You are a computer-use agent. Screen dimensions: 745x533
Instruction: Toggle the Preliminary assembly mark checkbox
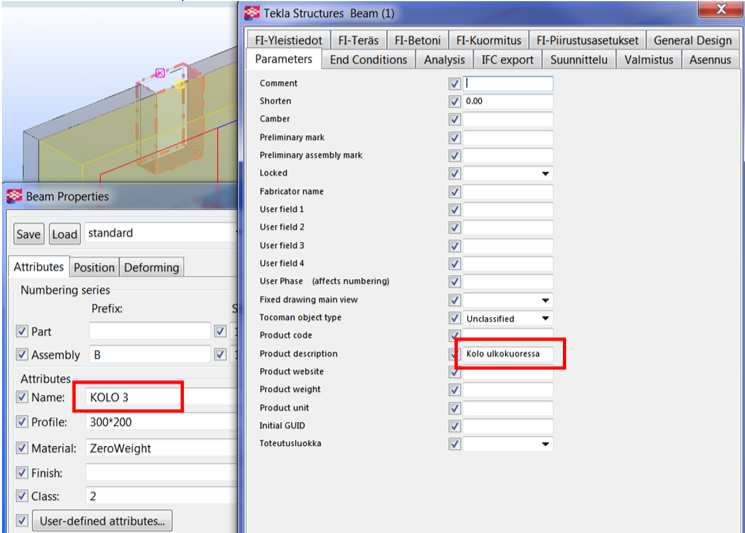[455, 156]
